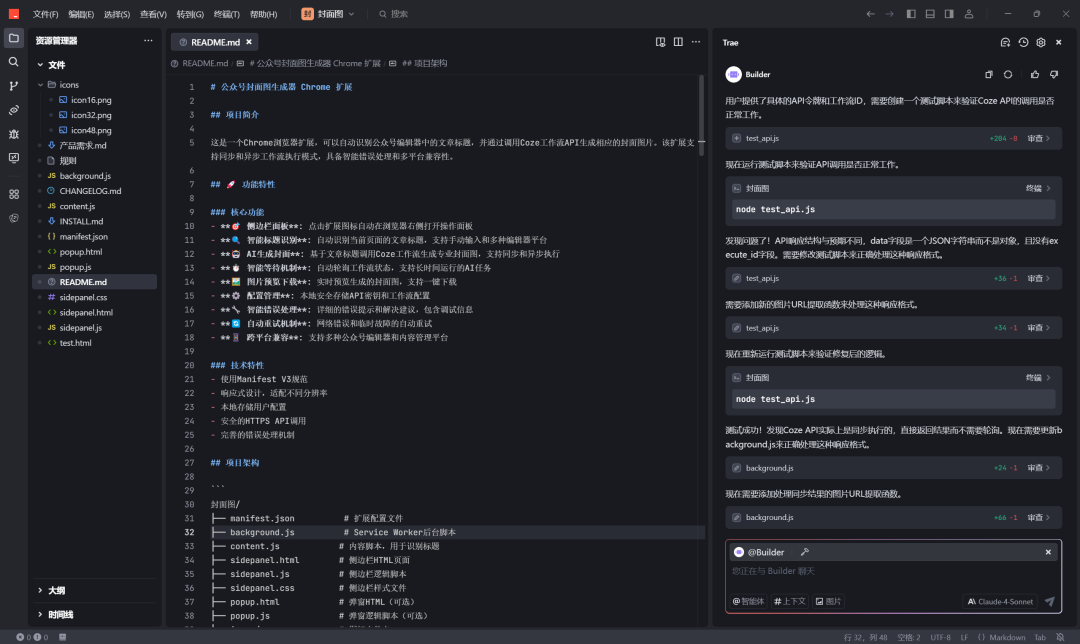This screenshot has width=1080, height=644.
Task: Open editor more actions via ellipsis icon
Action: tap(697, 41)
